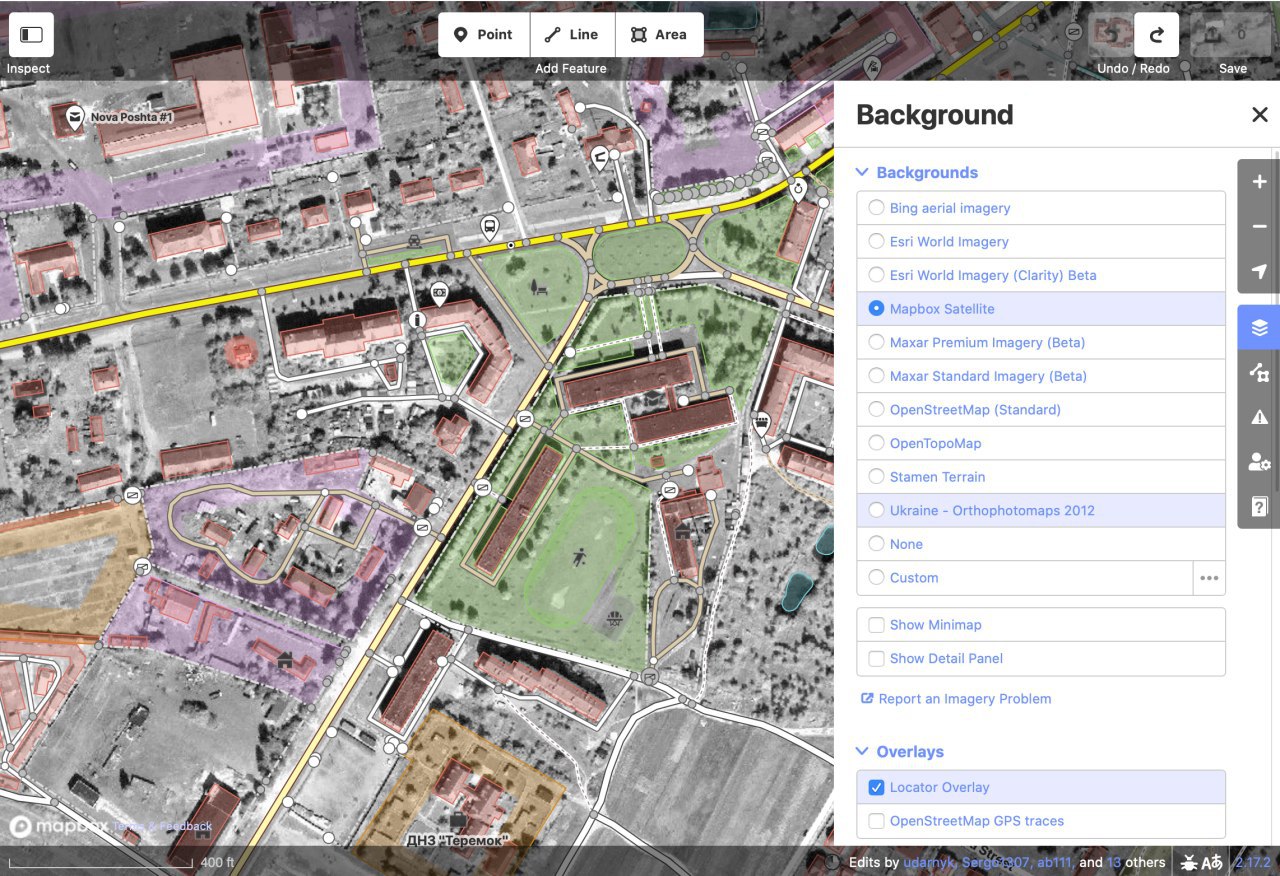Image resolution: width=1280 pixels, height=876 pixels.
Task: Open contributor udarnyk's profile link
Action: [930, 862]
